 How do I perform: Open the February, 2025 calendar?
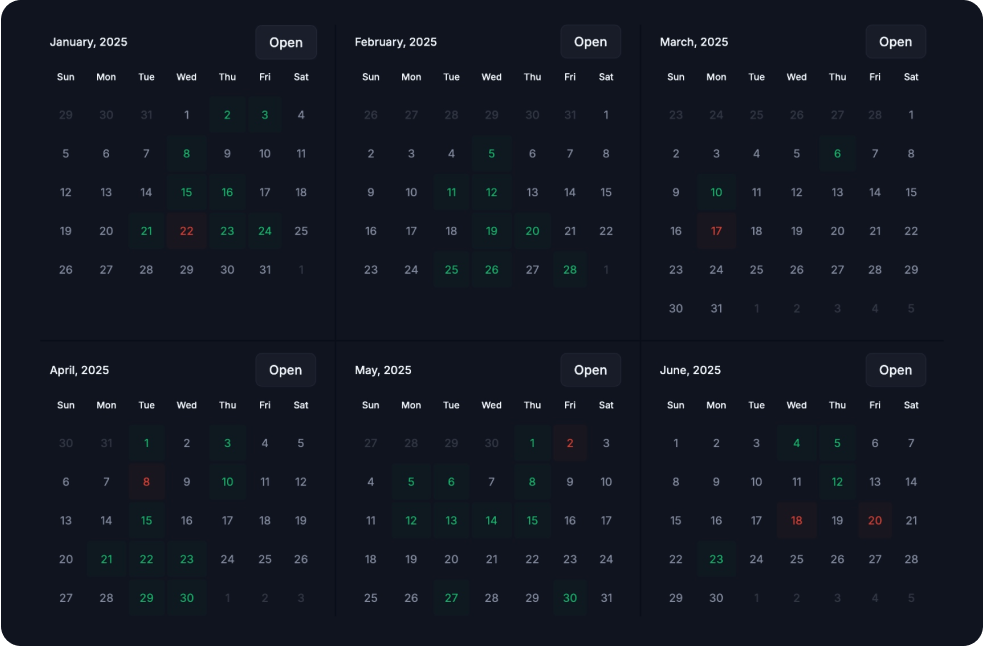click(x=590, y=42)
